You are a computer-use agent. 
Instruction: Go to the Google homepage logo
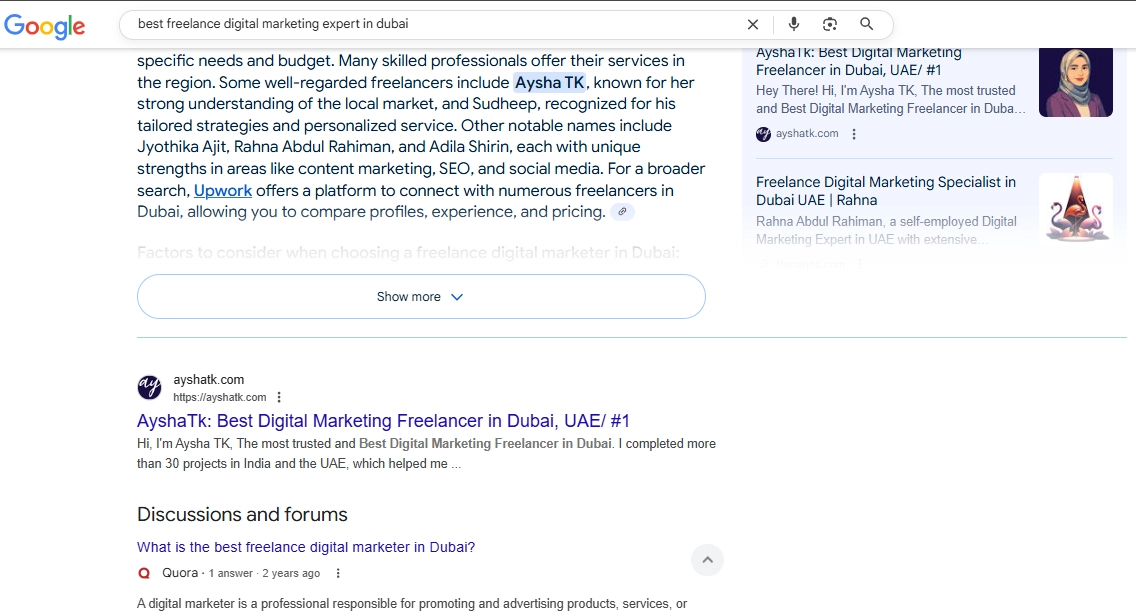point(45,26)
